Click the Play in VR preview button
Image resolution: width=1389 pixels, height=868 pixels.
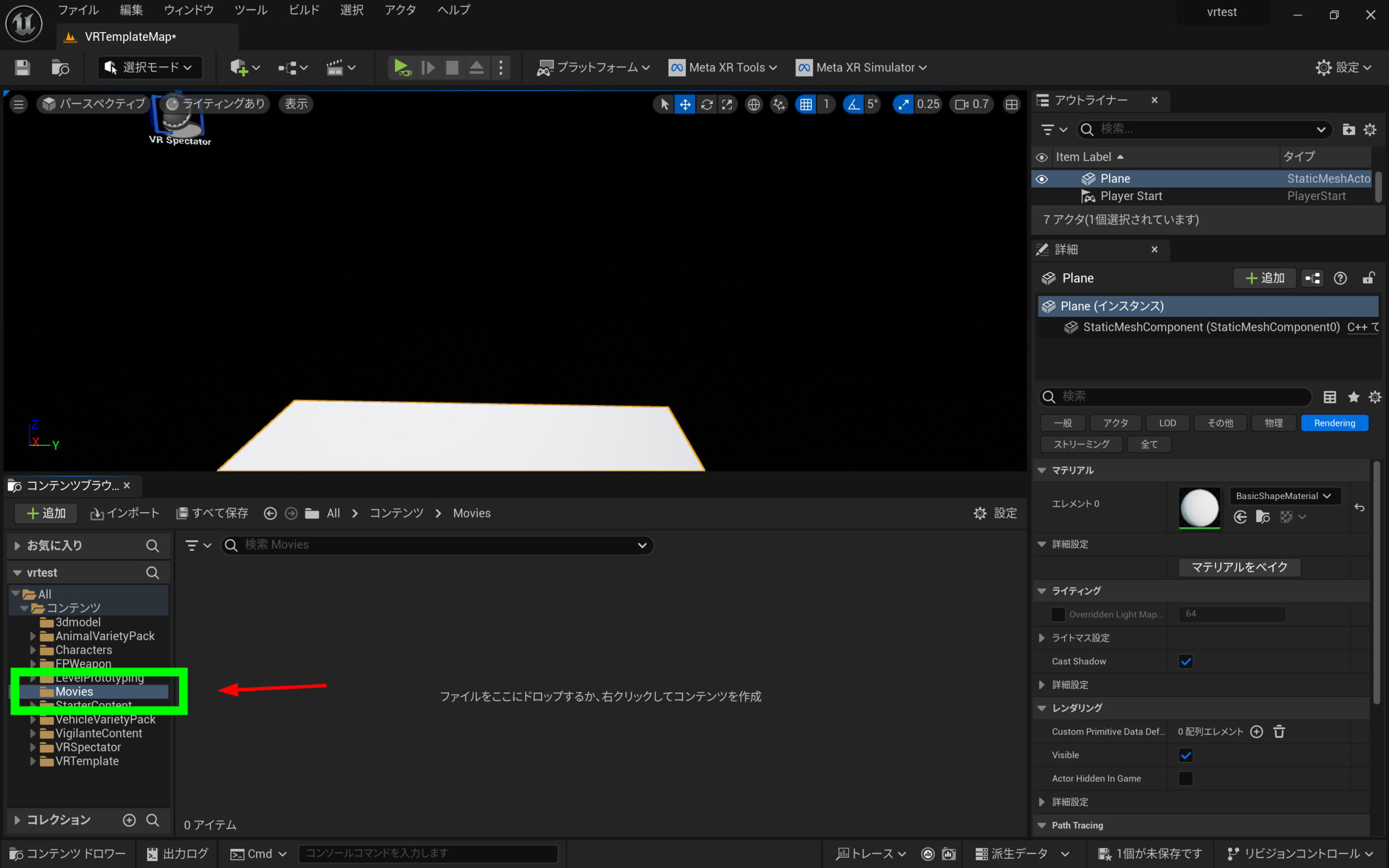pyautogui.click(x=402, y=68)
